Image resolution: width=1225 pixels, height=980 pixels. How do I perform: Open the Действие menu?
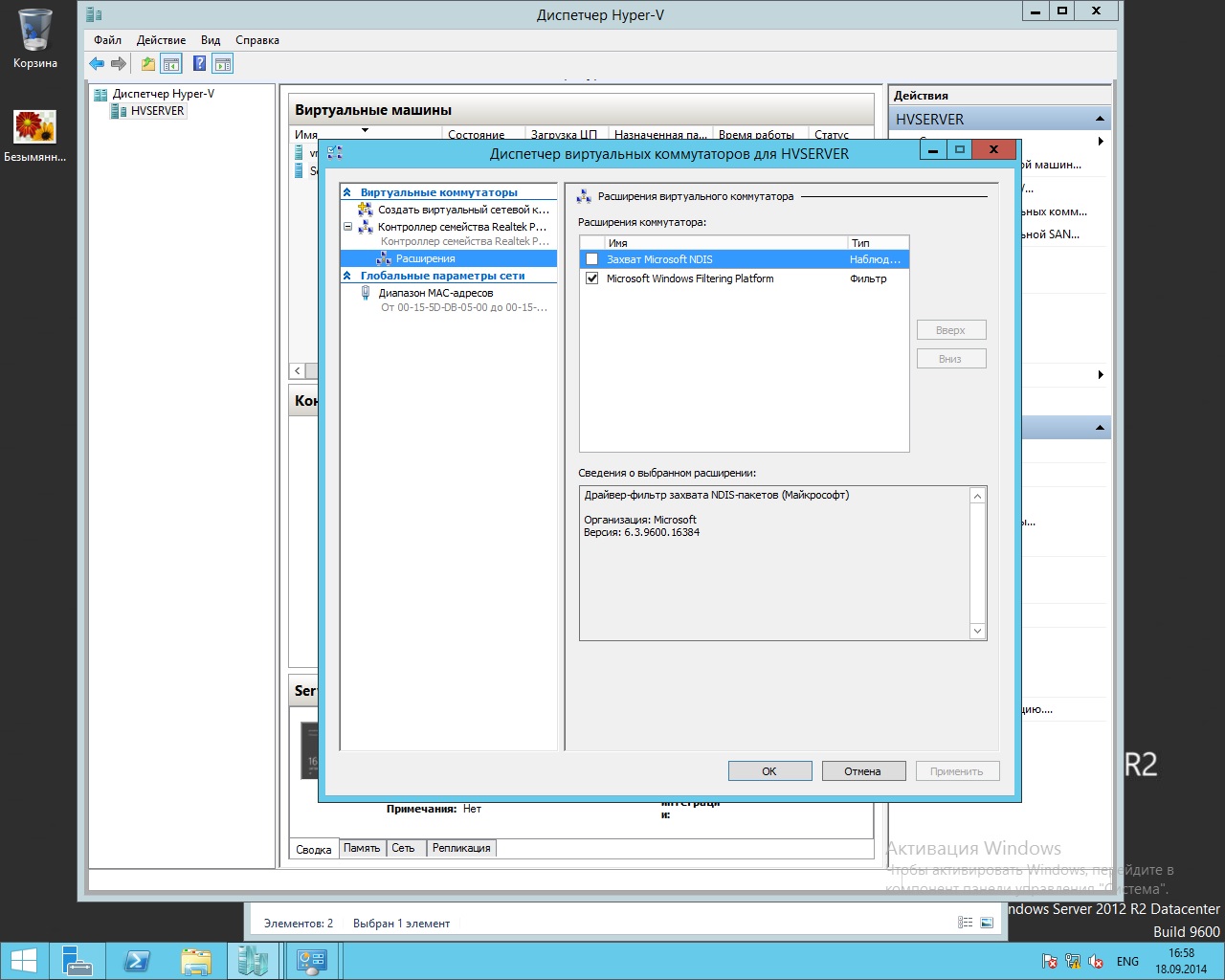pos(161,40)
